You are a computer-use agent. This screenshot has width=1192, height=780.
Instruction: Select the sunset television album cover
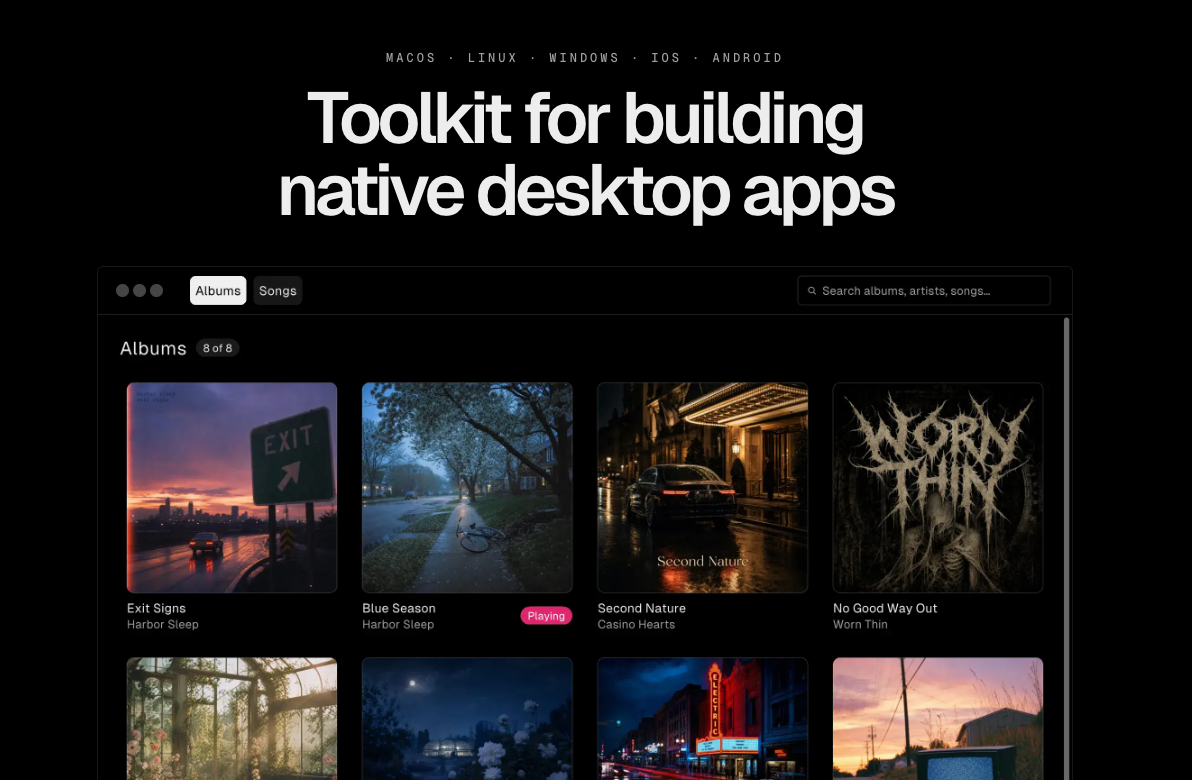pos(937,718)
